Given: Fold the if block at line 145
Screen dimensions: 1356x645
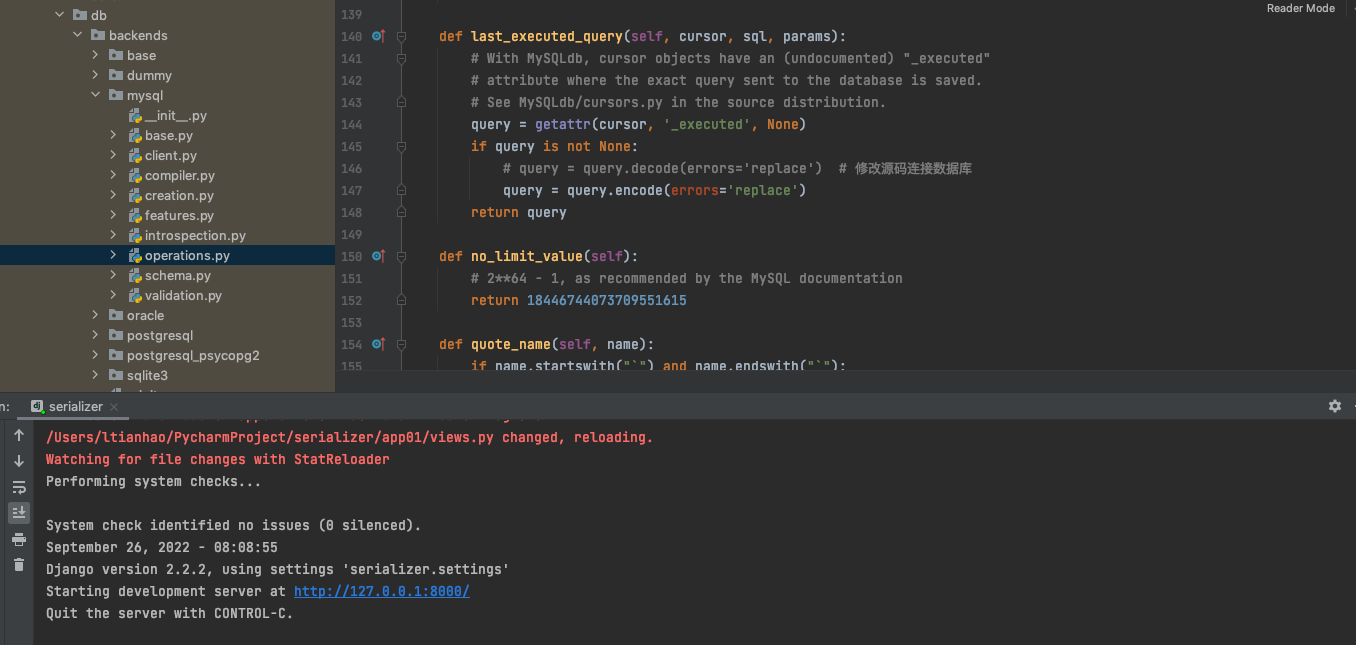Looking at the screenshot, I should pos(401,146).
